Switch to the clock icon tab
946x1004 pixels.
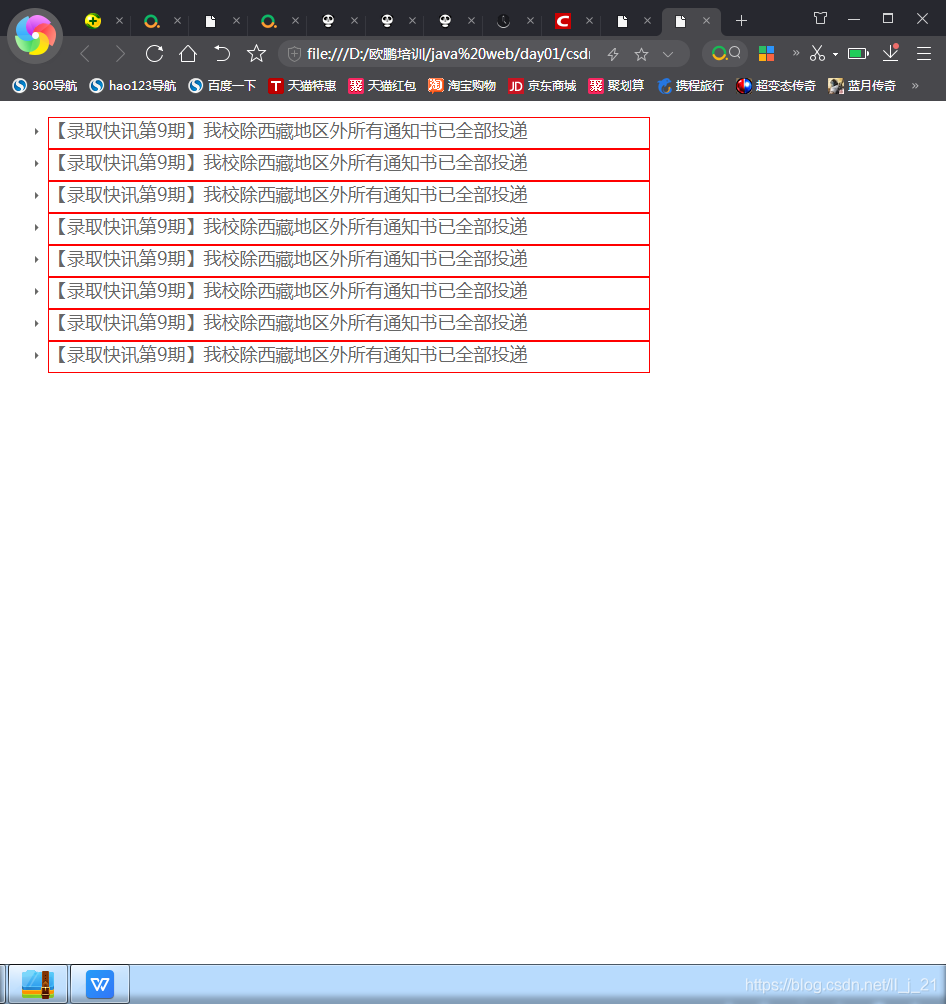tap(503, 21)
